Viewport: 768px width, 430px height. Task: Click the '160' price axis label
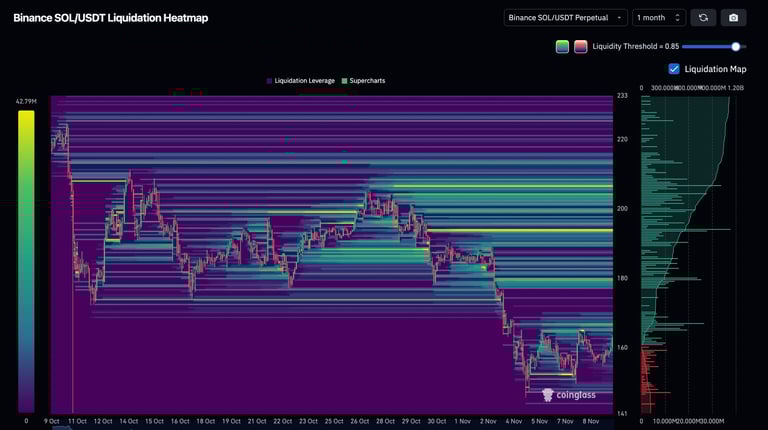pyautogui.click(x=622, y=348)
